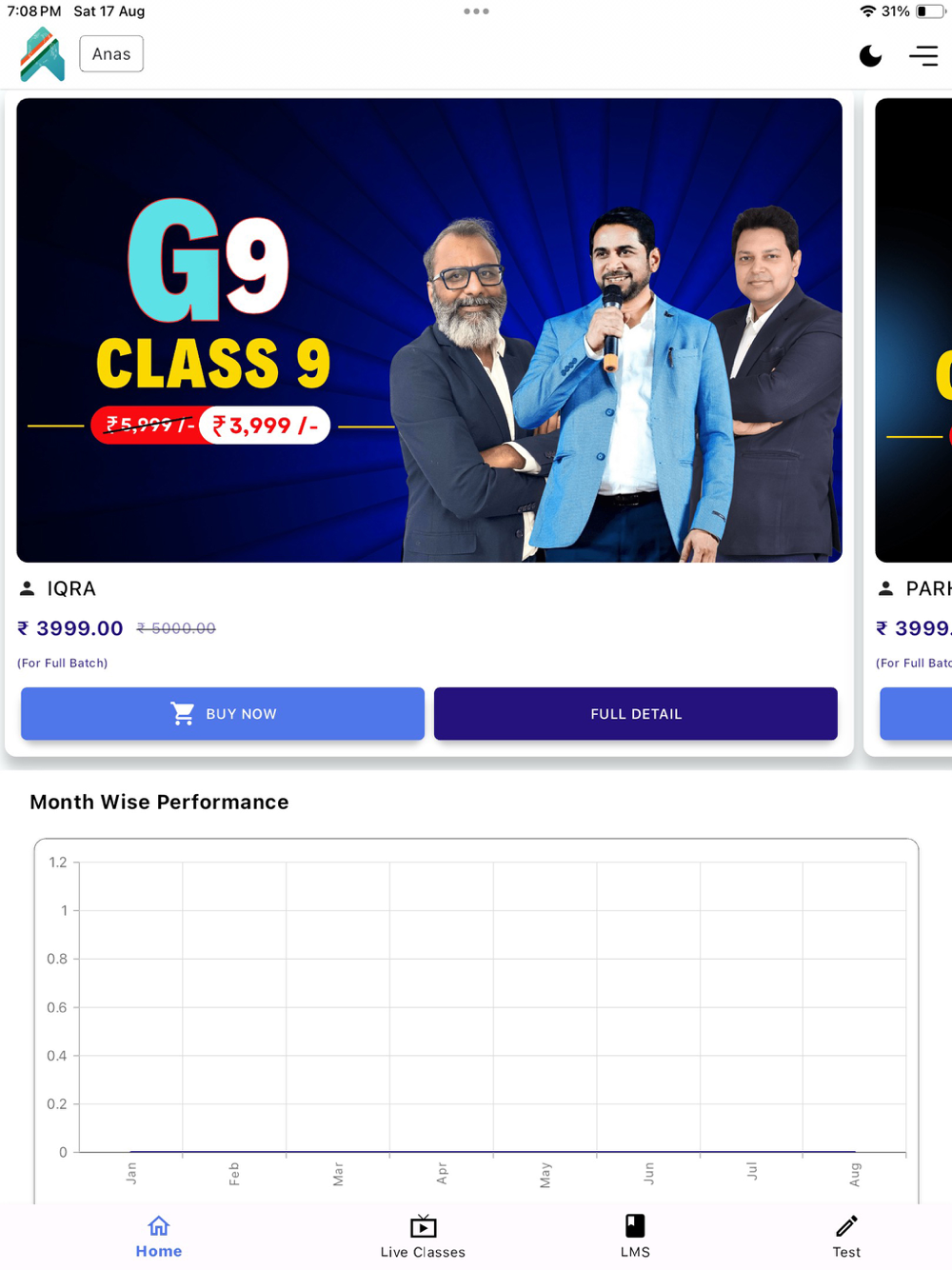
Task: Tap the LMS book icon
Action: click(635, 1225)
